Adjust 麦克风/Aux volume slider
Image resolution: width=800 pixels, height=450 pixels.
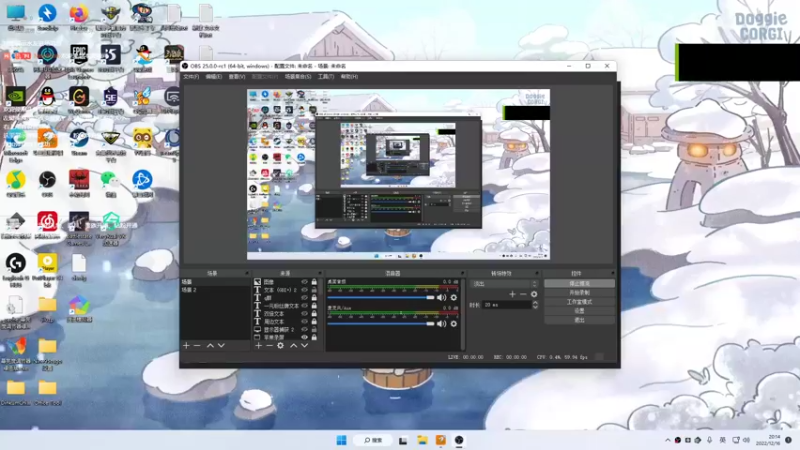tap(381, 323)
